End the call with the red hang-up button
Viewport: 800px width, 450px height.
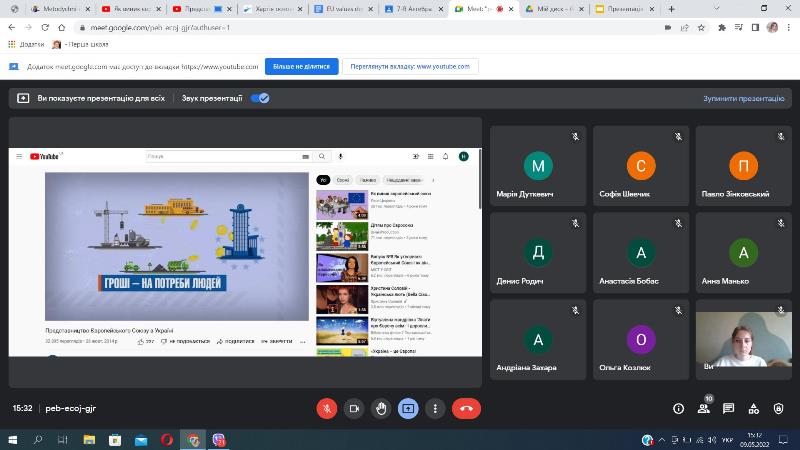466,408
